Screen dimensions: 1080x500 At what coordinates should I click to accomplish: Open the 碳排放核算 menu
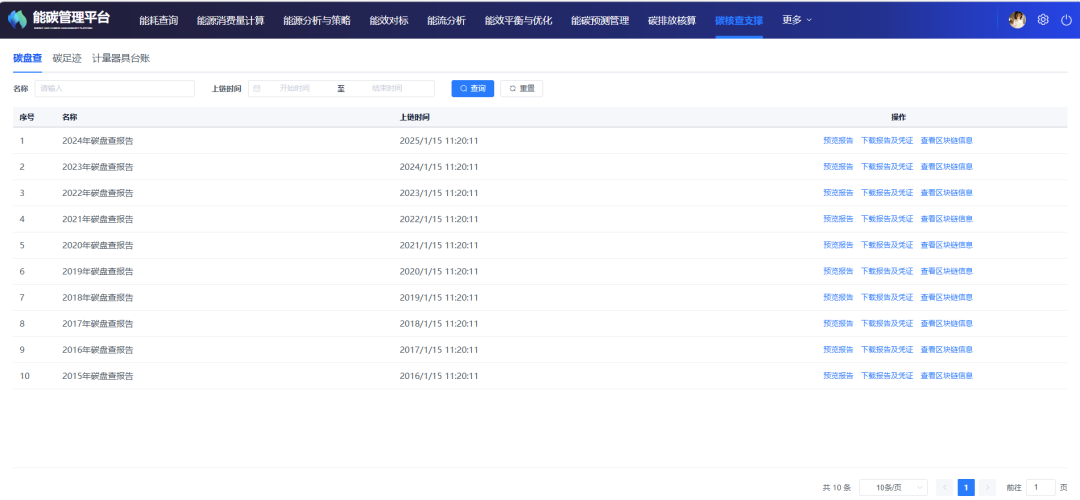[x=672, y=21]
